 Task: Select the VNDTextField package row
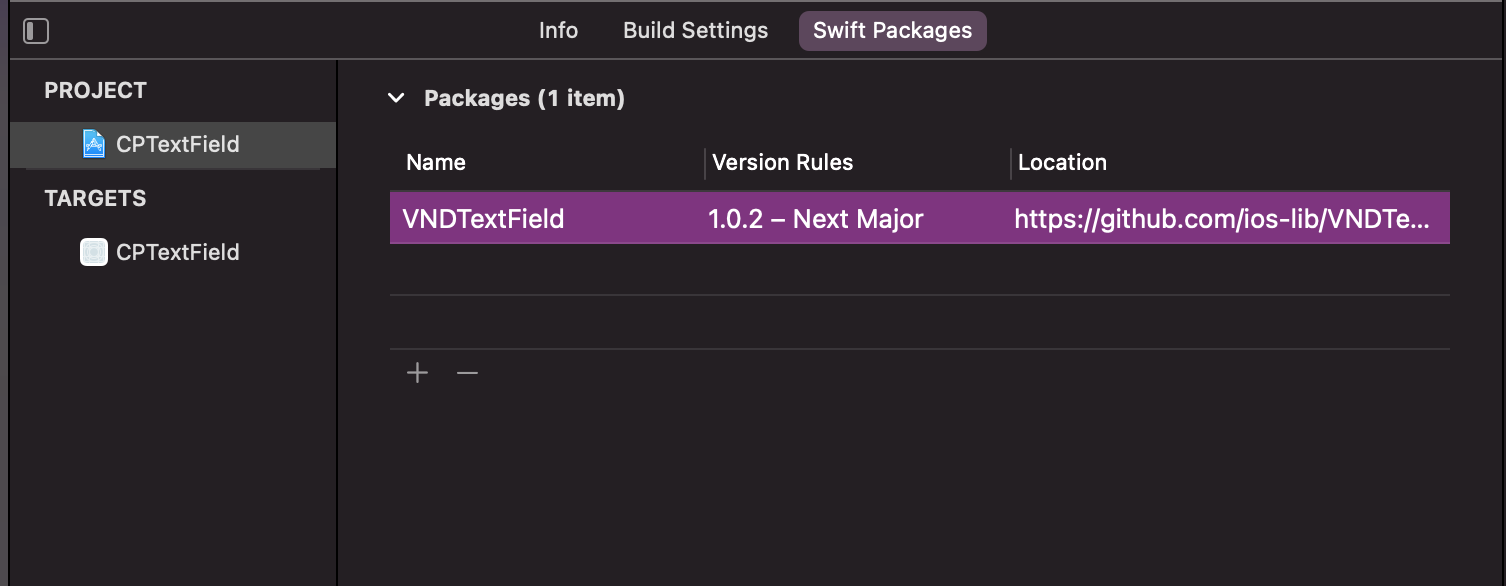(918, 218)
